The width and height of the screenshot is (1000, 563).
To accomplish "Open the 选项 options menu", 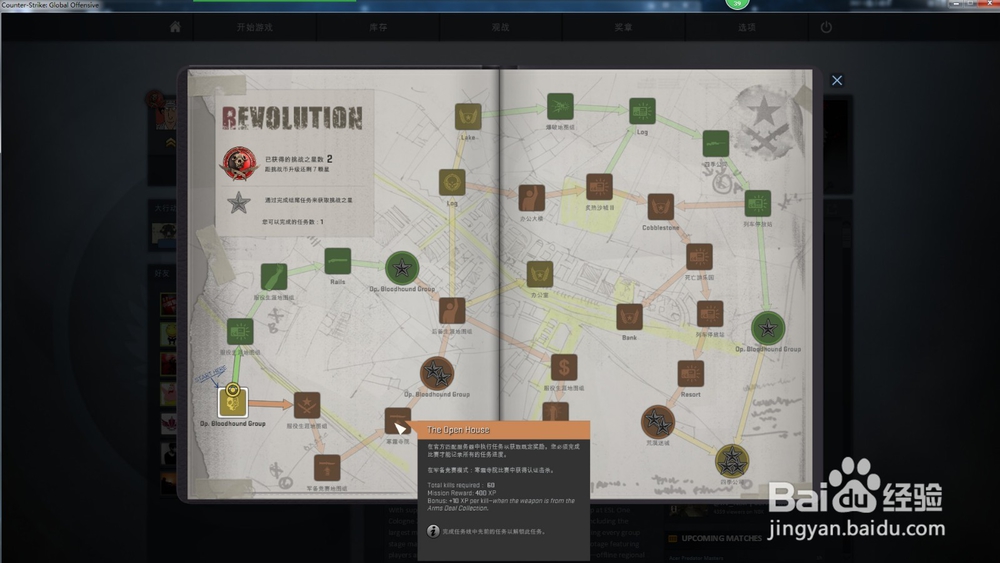I will 747,27.
